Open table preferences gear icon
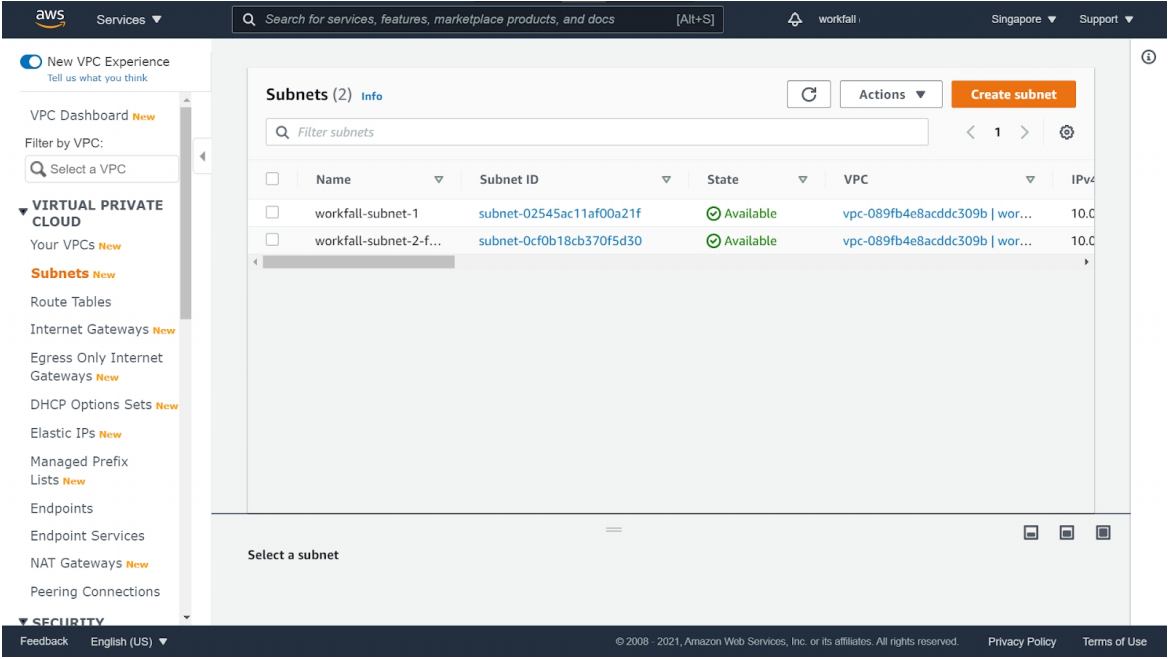The width and height of the screenshot is (1168, 659). tap(1067, 132)
